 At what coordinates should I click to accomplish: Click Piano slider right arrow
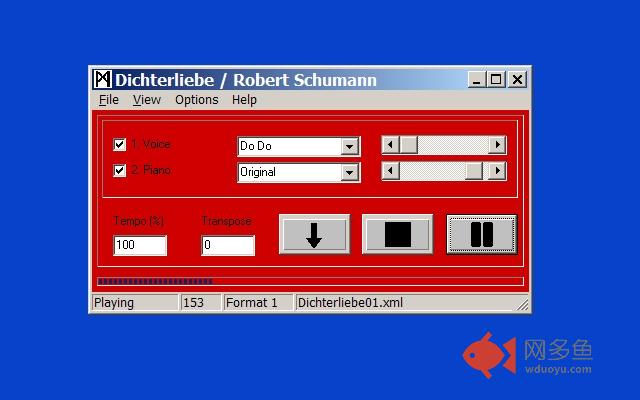coord(497,171)
